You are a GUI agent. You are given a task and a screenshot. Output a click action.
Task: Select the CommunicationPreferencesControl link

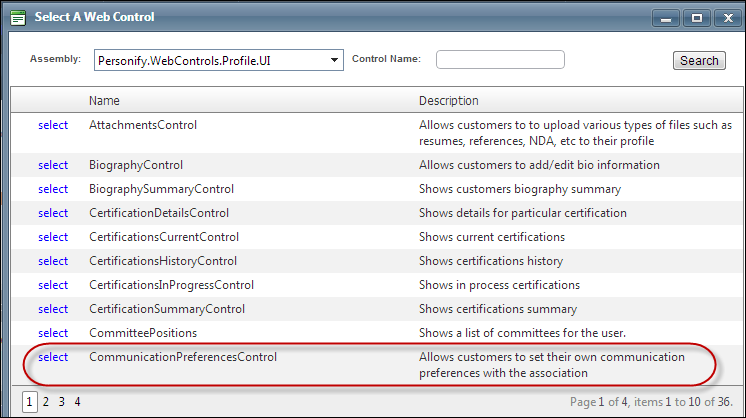[x=53, y=357]
